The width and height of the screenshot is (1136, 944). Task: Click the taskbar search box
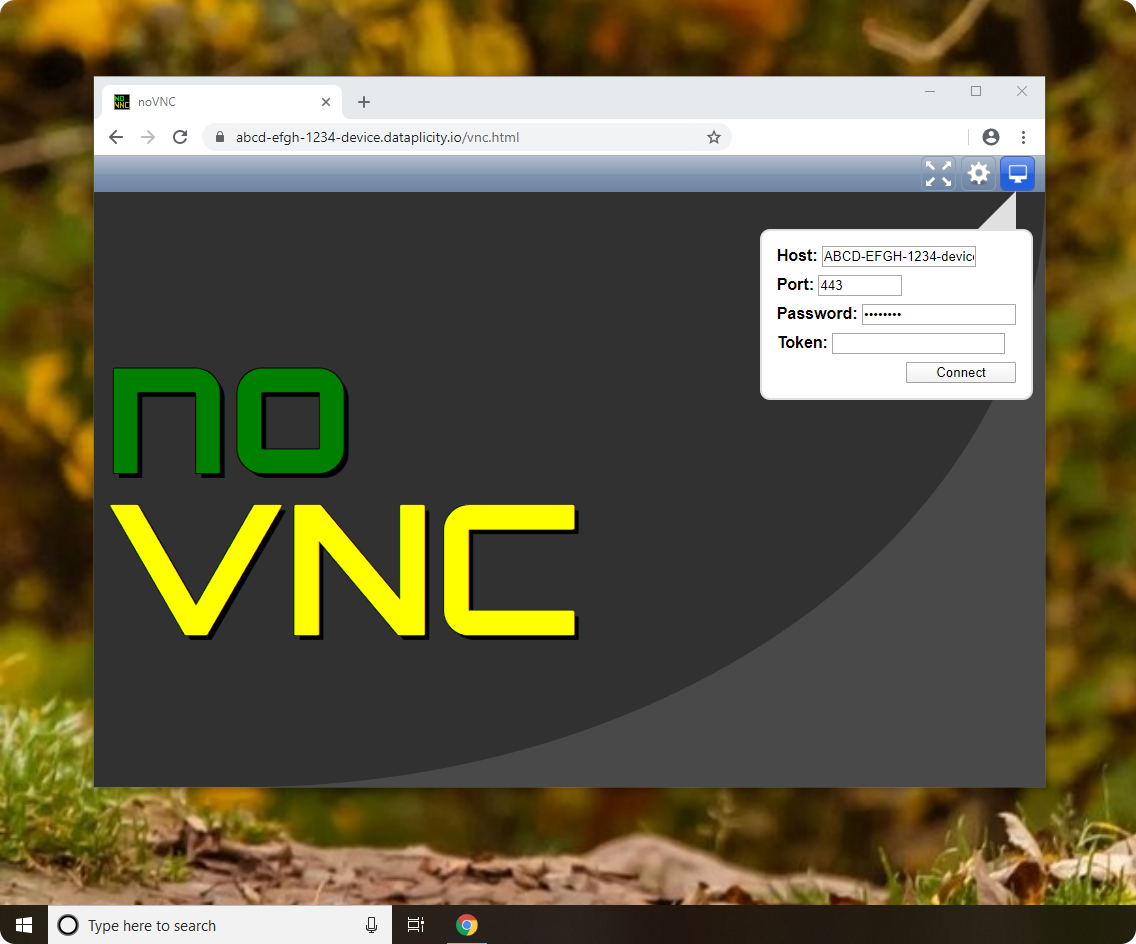pyautogui.click(x=220, y=925)
